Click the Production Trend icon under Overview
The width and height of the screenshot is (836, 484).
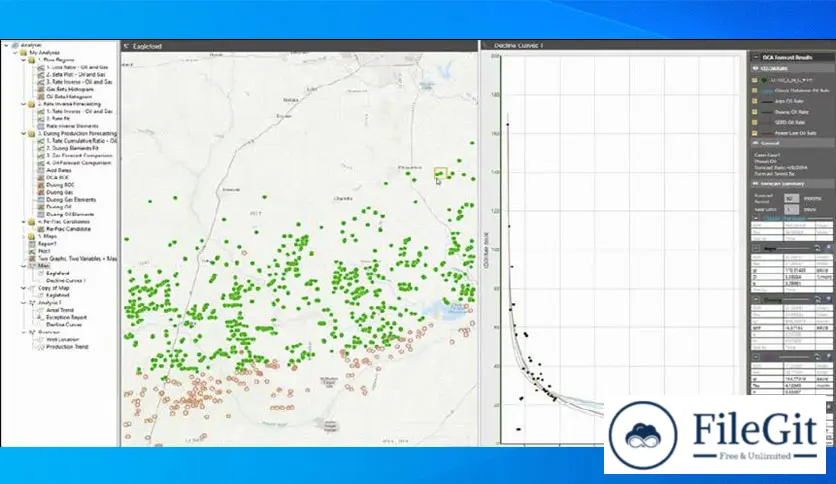tap(41, 346)
